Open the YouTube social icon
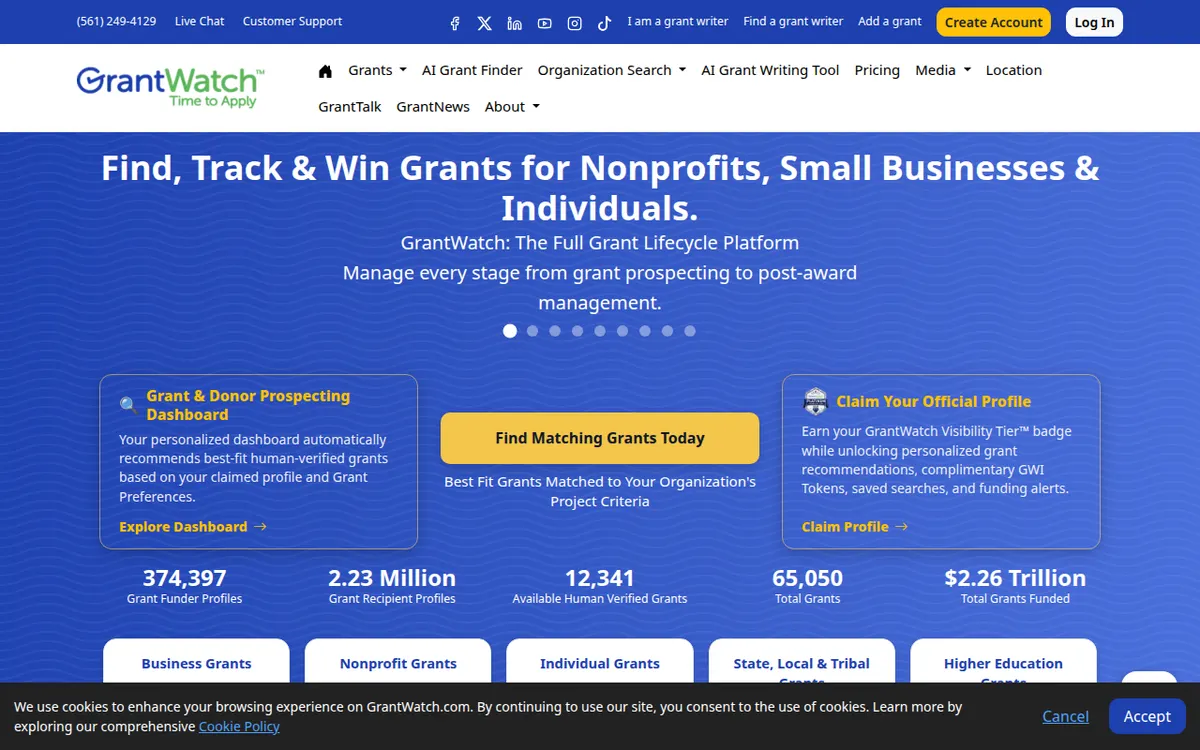This screenshot has height=750, width=1200. point(544,23)
